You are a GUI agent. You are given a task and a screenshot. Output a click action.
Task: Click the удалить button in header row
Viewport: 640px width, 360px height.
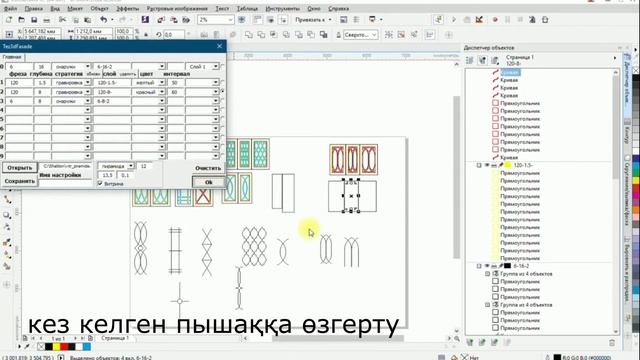click(x=128, y=74)
